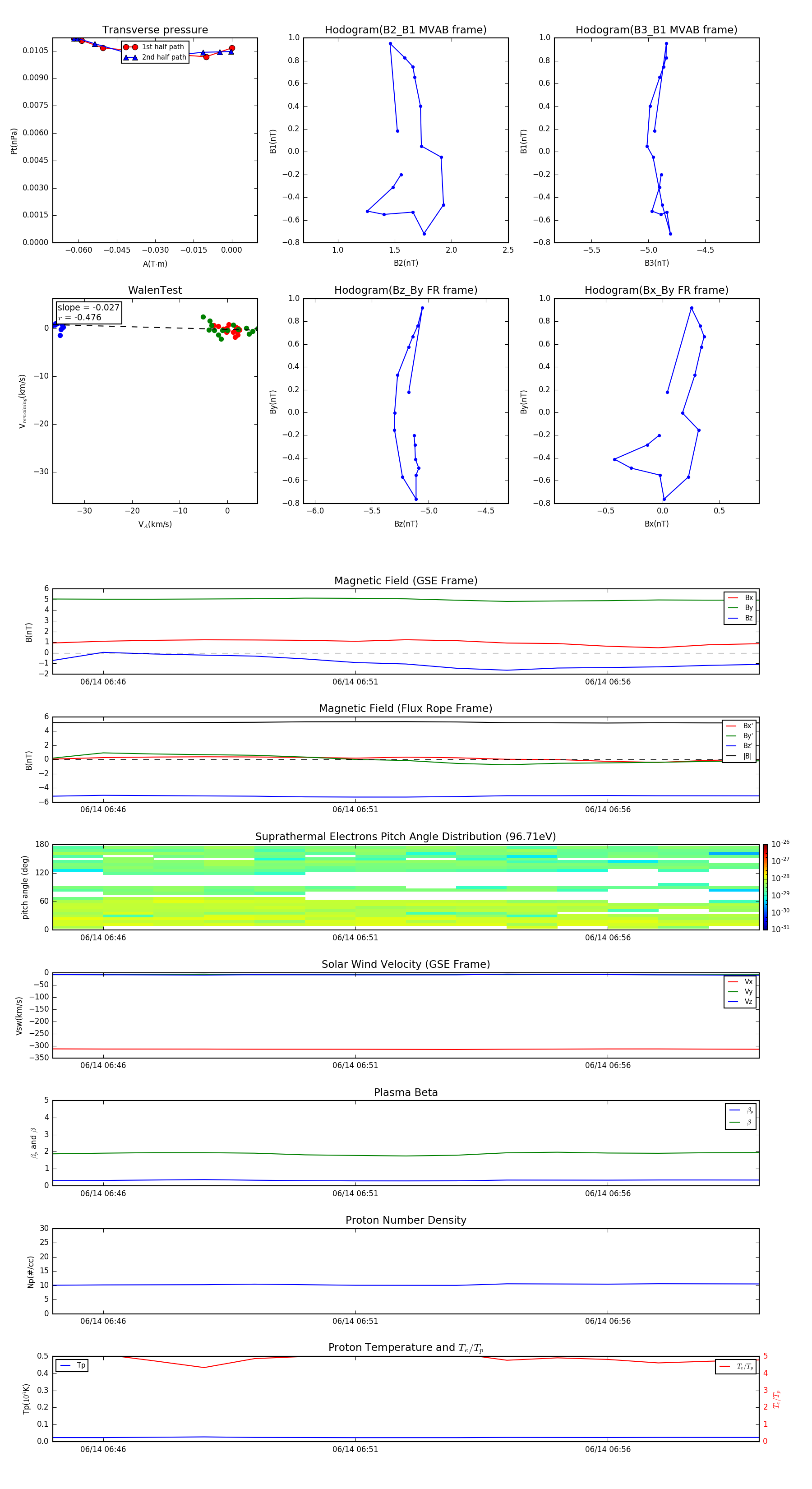
Task: Select "Bx'" in the Flux Rope legend
Action: (739, 726)
